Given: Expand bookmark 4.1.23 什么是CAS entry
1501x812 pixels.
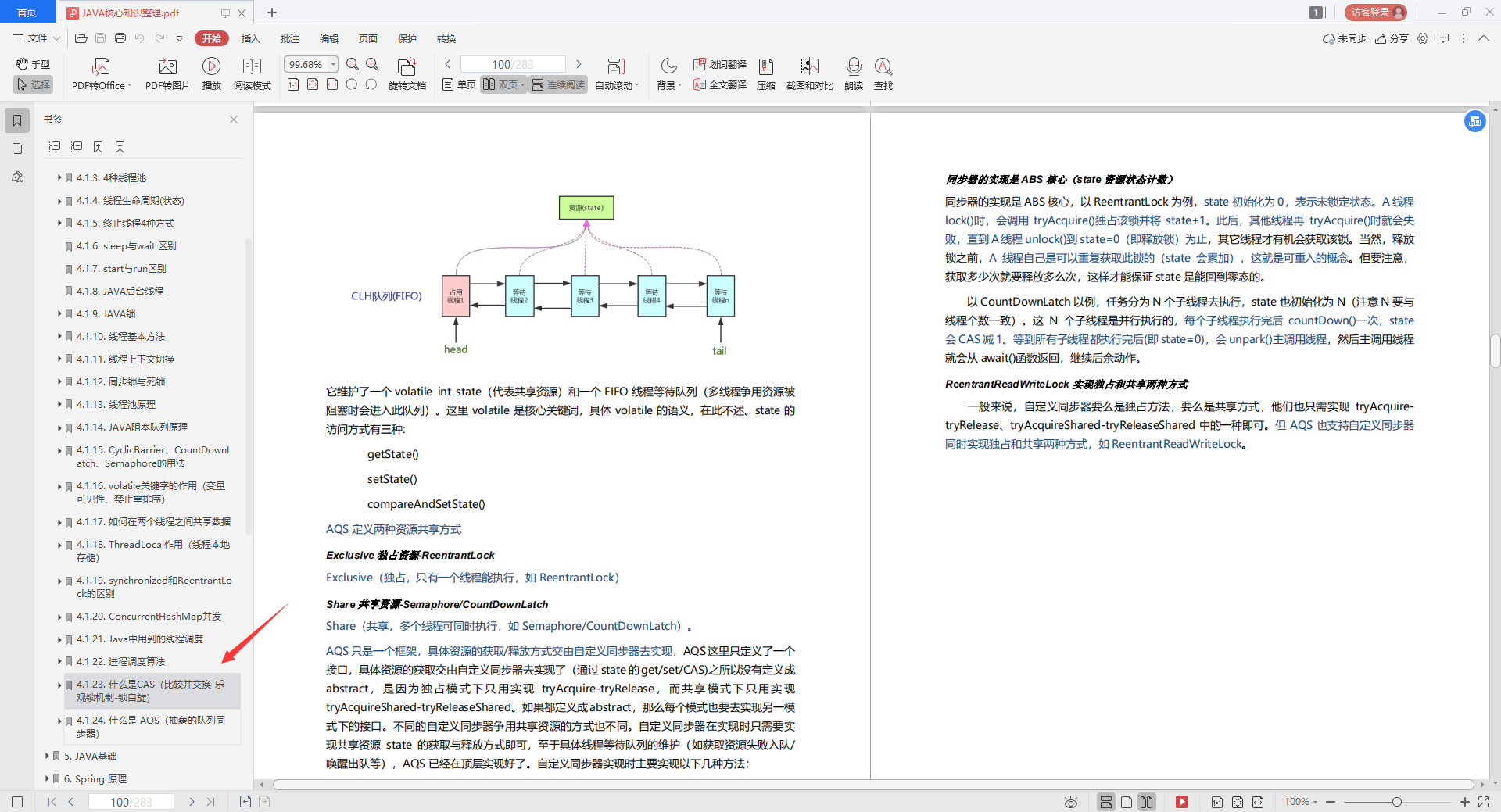Looking at the screenshot, I should coord(60,684).
